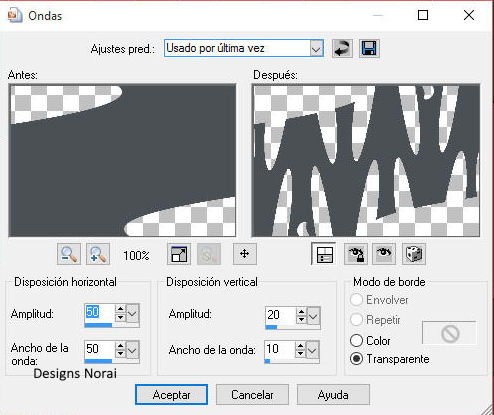Open the Ajustes pred. presets dropdown
This screenshot has width=494, height=415.
pyautogui.click(x=316, y=49)
